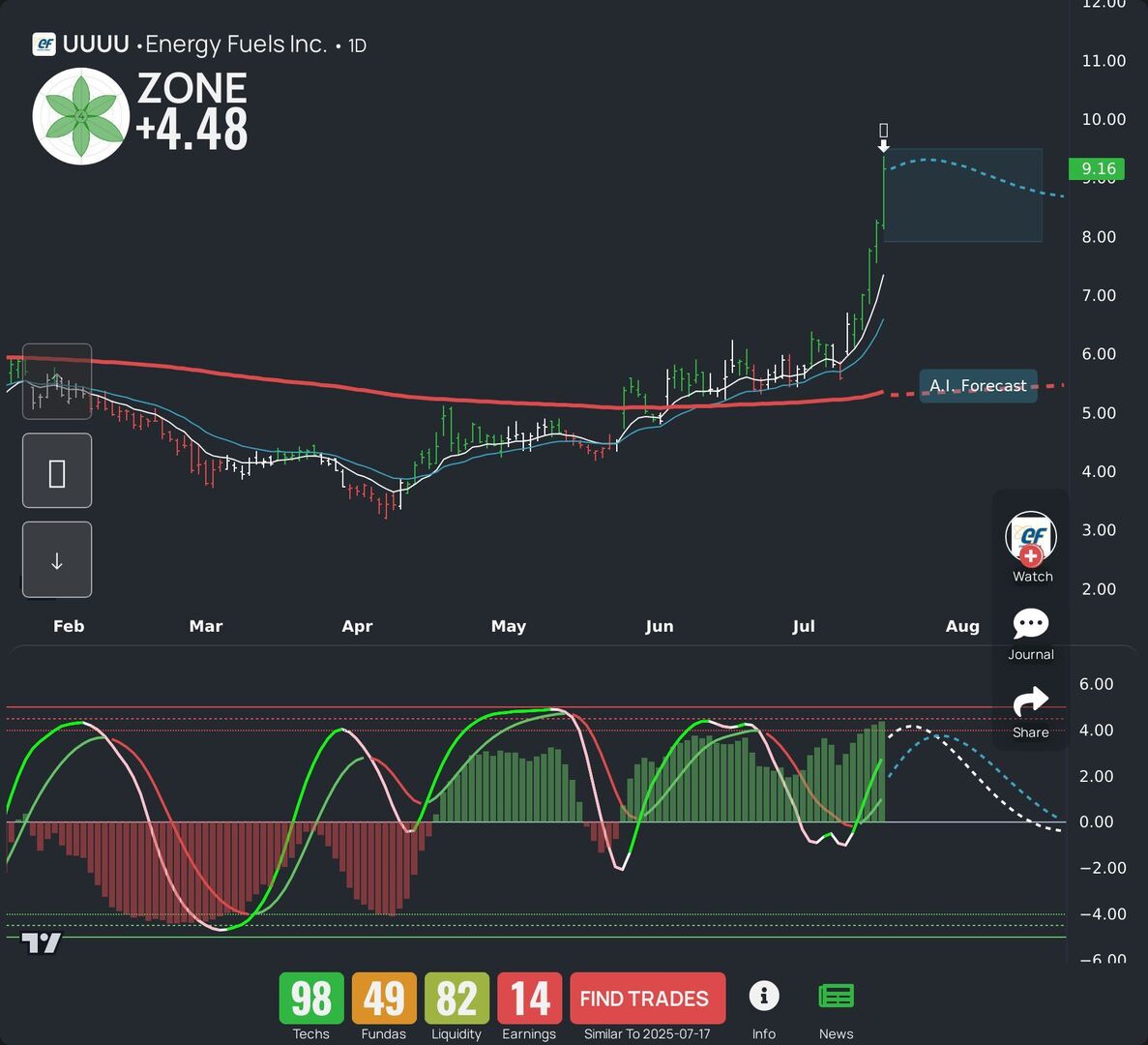1148x1045 pixels.
Task: Click the 9.16 current price tag
Action: click(1096, 168)
